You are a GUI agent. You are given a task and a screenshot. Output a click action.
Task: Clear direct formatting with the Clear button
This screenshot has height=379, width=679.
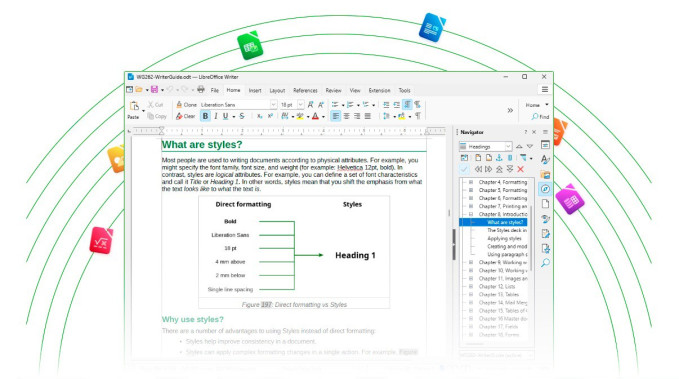pyautogui.click(x=185, y=116)
